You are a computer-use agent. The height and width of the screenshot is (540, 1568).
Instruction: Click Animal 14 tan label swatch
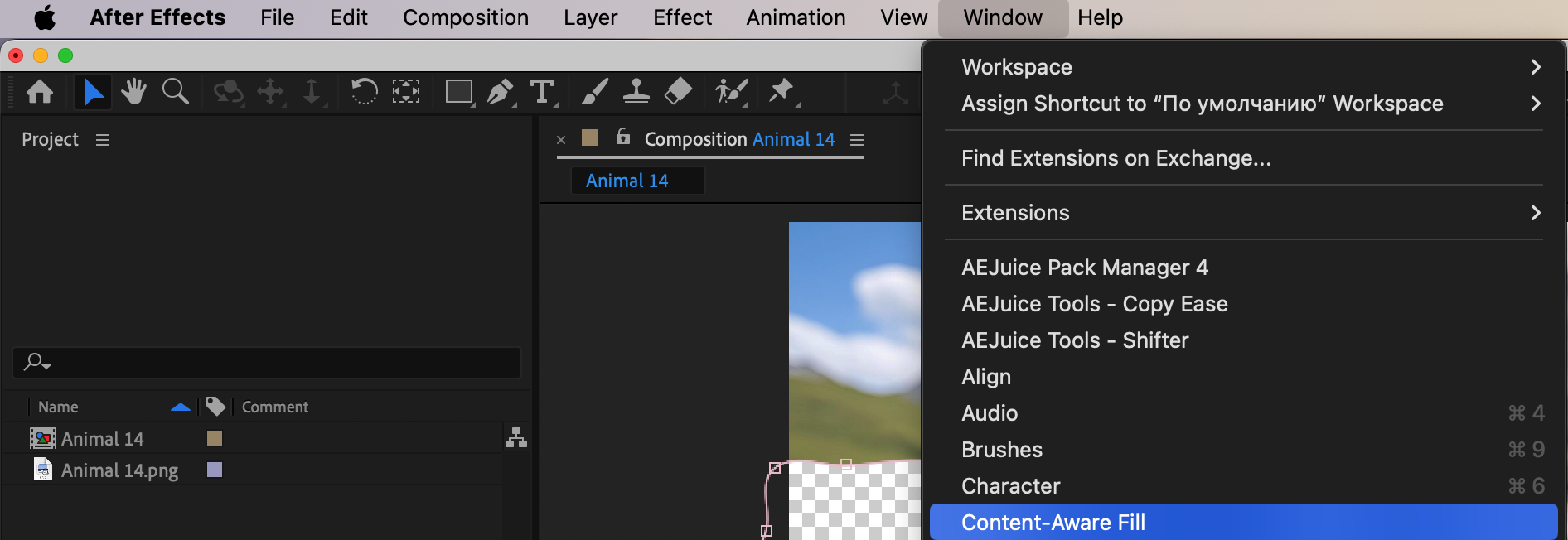click(x=215, y=438)
